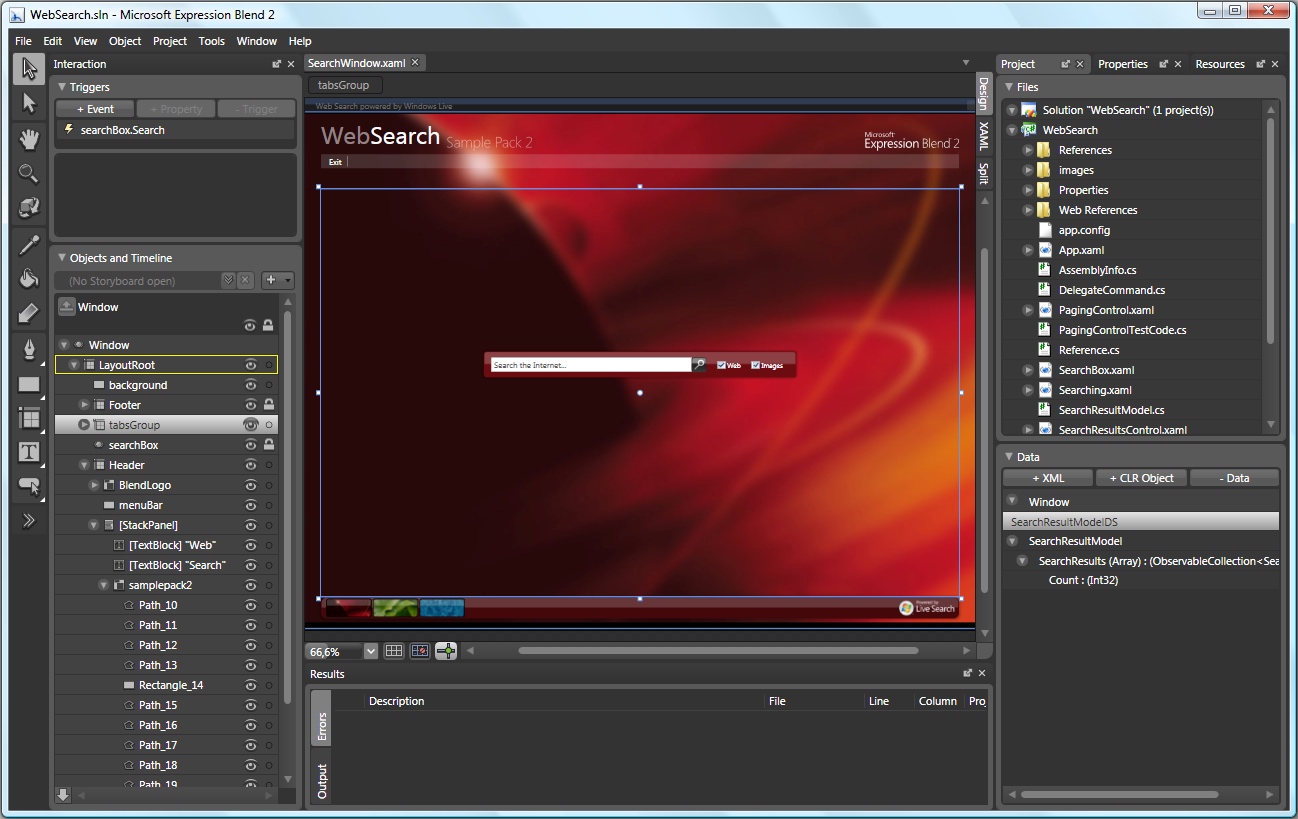Select the Pen tool

point(29,349)
